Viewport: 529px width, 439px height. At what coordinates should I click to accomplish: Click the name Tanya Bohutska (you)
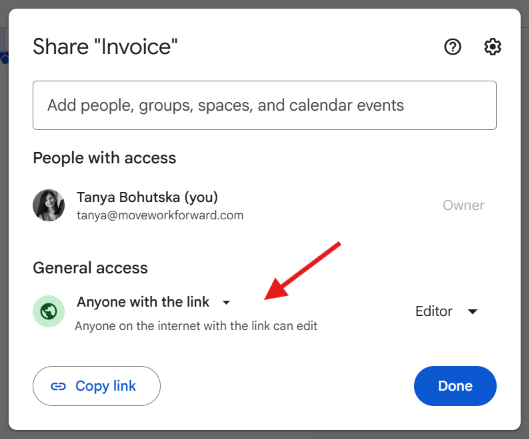[147, 197]
